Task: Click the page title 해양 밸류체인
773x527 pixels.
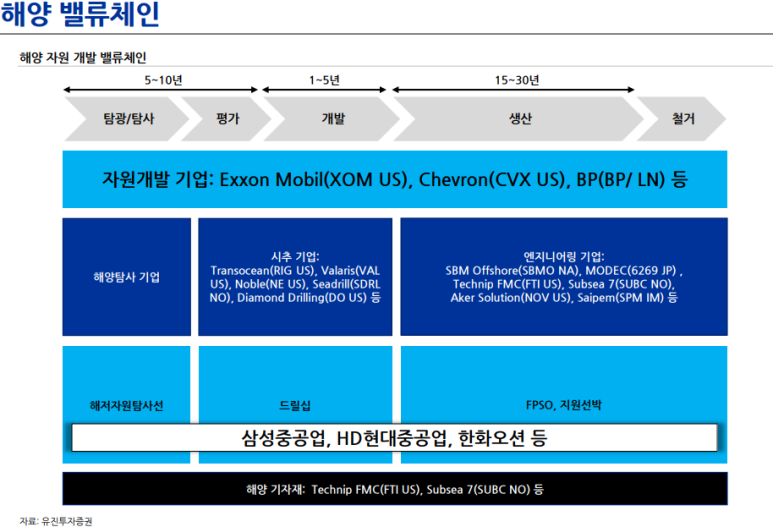Action: pyautogui.click(x=80, y=13)
